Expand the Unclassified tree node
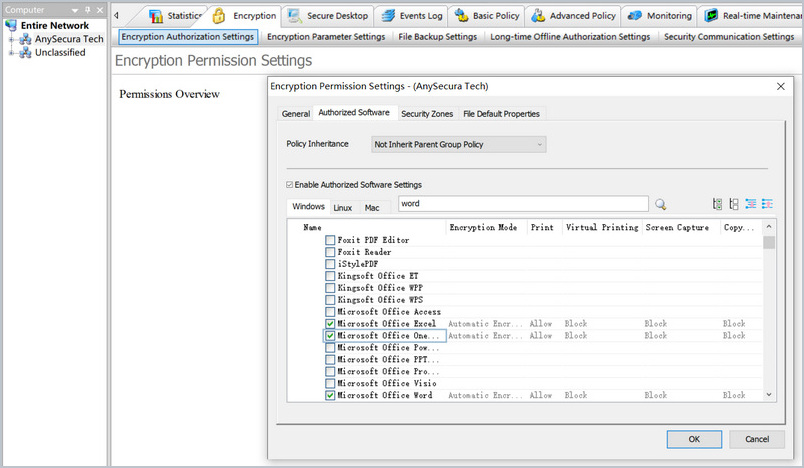The image size is (804, 468). [x=11, y=52]
